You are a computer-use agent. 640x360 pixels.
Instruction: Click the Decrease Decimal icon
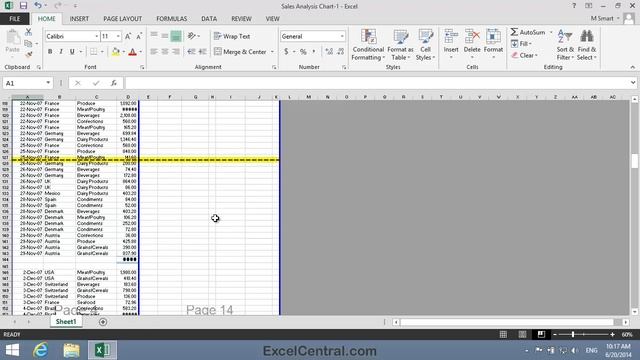pos(340,52)
